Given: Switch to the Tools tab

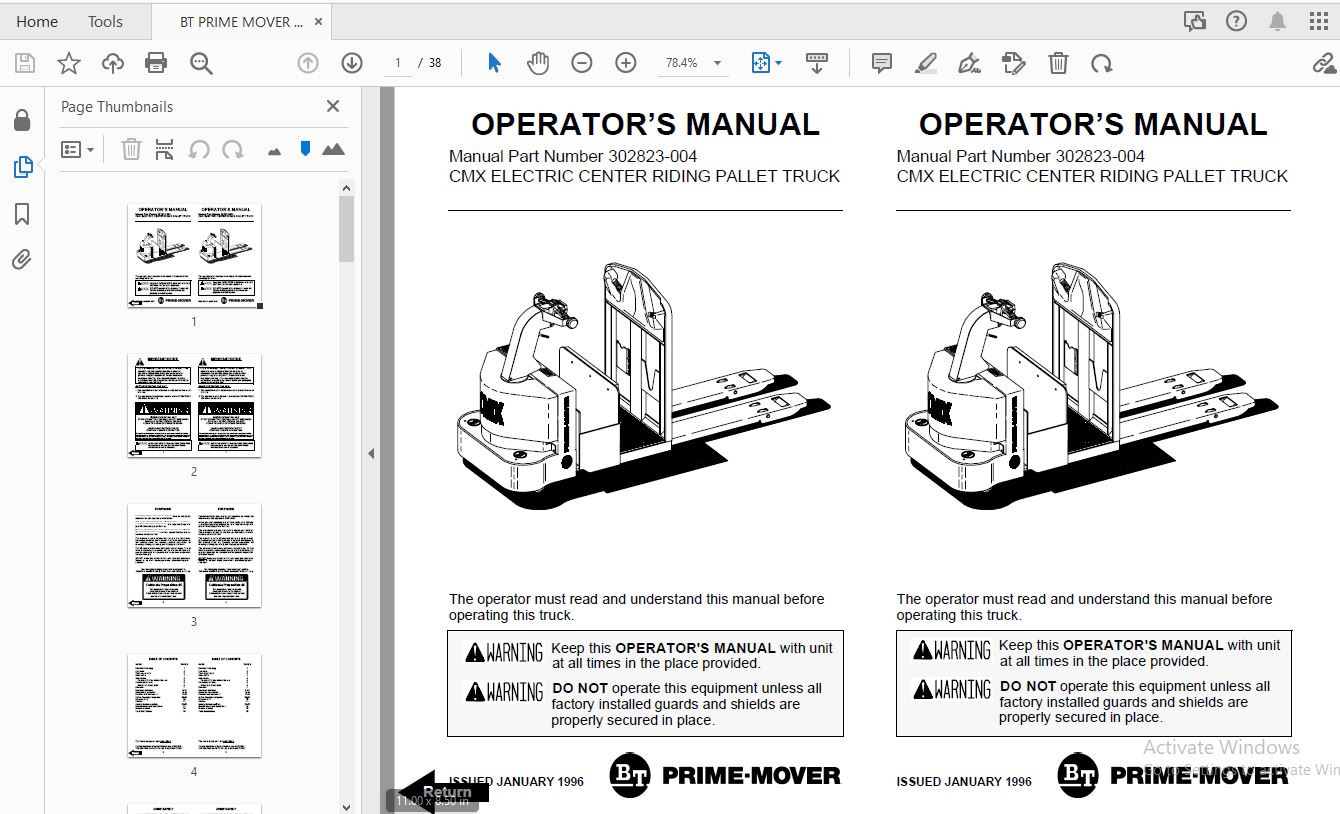Looking at the screenshot, I should tap(105, 21).
